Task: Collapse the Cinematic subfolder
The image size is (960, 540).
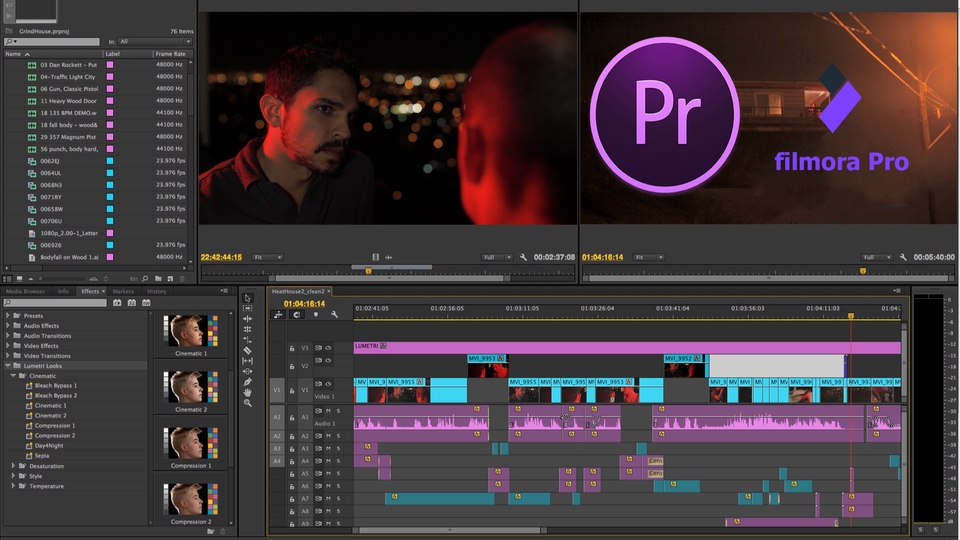Action: pyautogui.click(x=13, y=376)
